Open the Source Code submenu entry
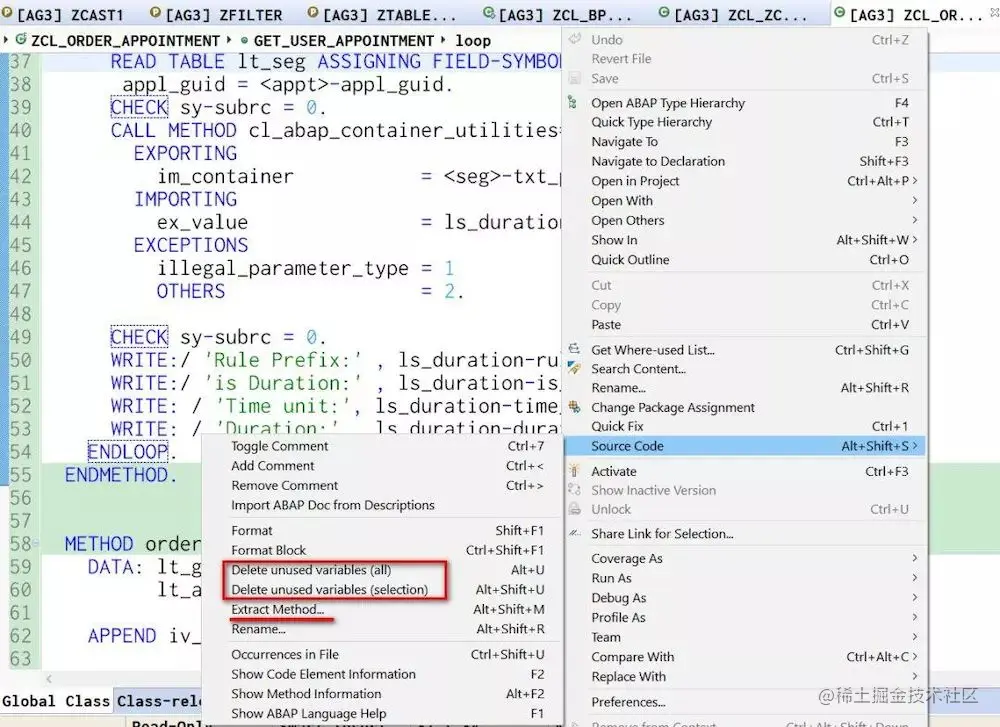1000x727 pixels. [x=745, y=446]
